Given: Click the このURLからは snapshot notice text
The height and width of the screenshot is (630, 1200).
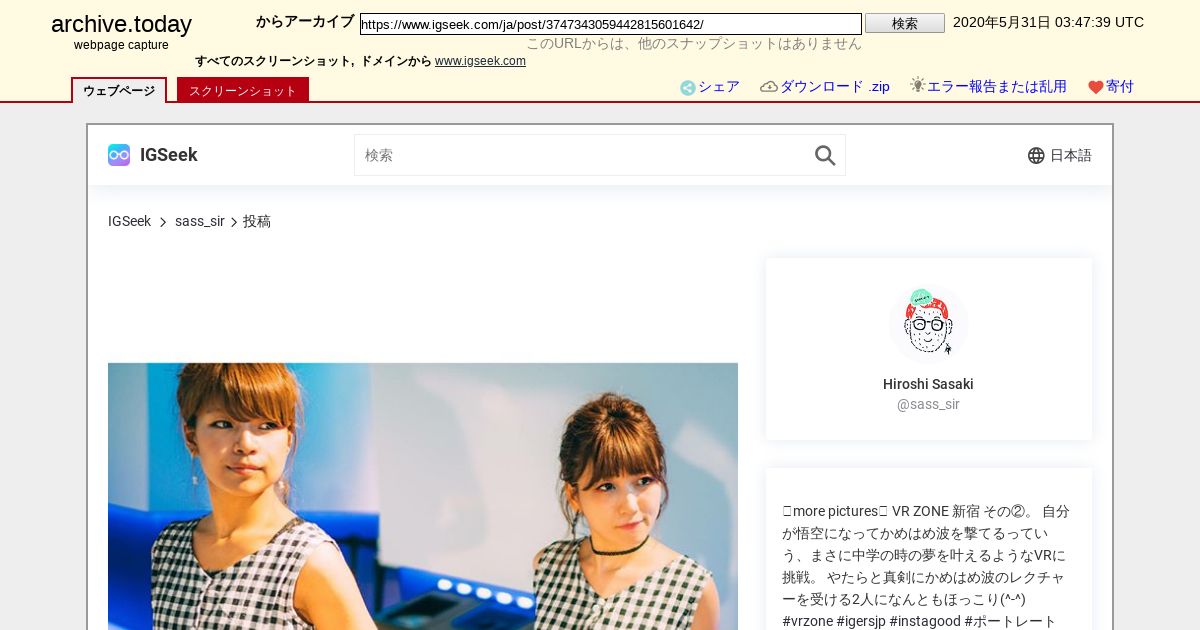Looking at the screenshot, I should pos(693,44).
